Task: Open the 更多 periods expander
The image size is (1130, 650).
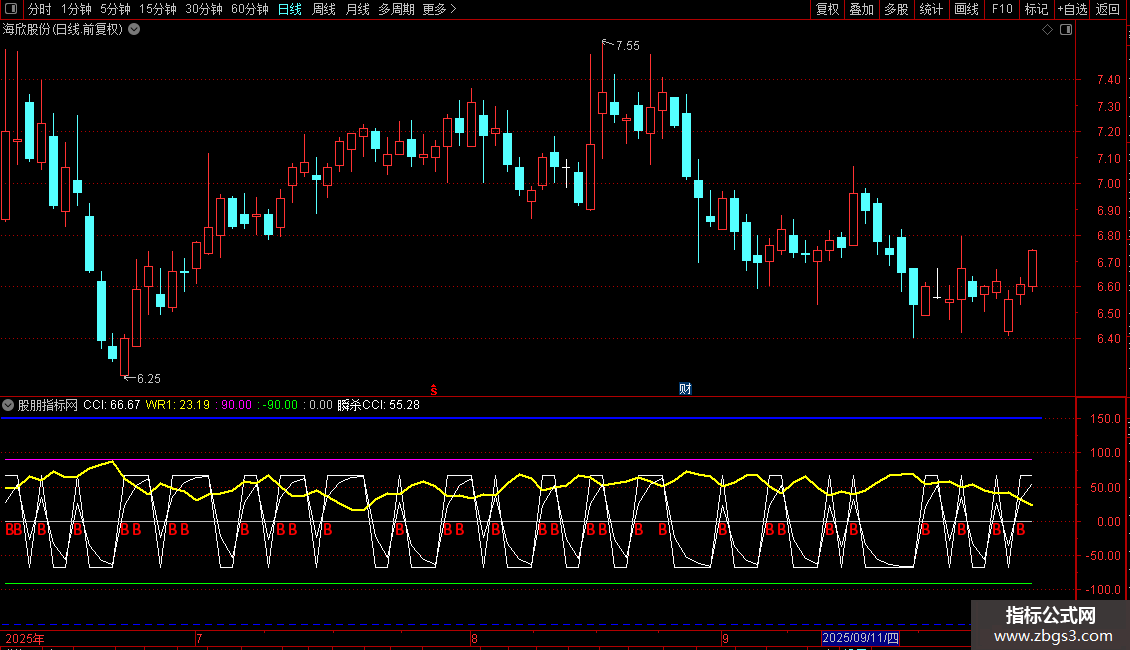Action: [439, 10]
